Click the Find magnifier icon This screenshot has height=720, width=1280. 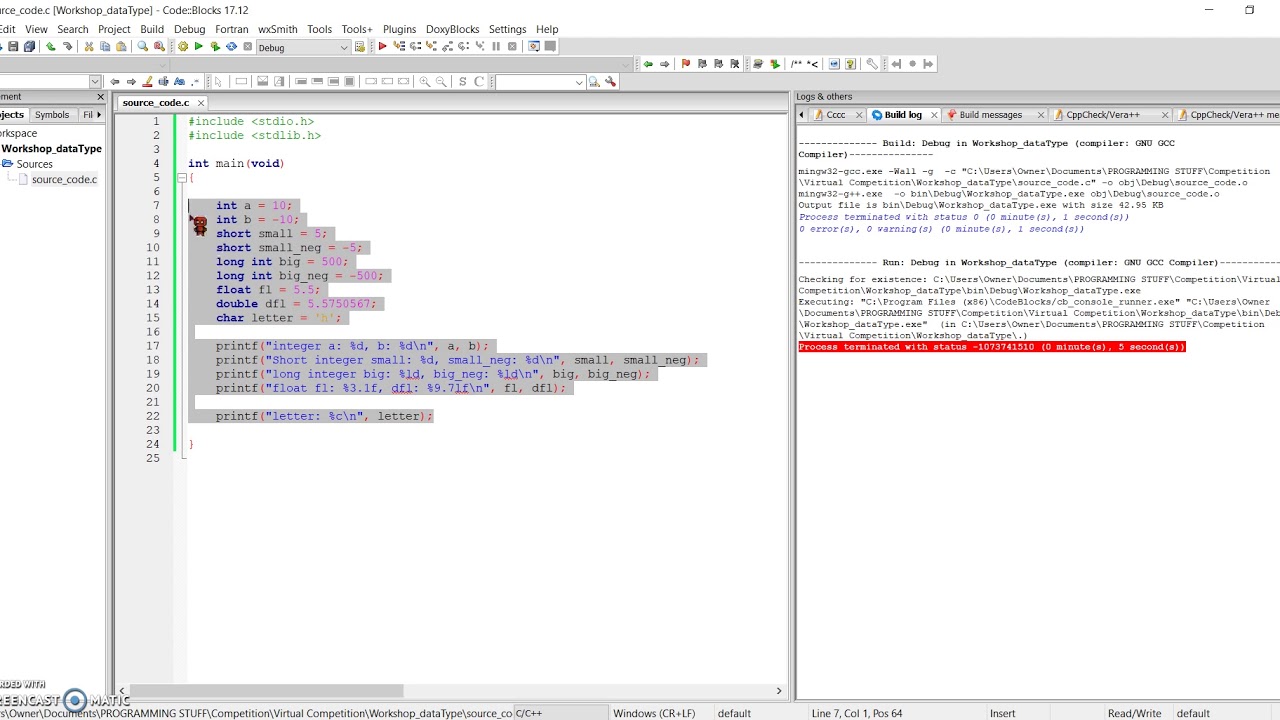(142, 47)
